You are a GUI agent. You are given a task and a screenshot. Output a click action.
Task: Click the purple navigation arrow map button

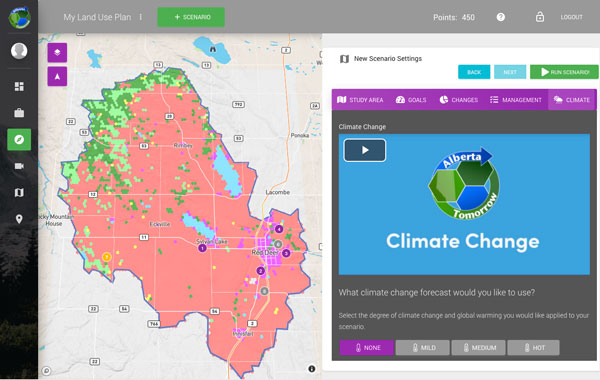(x=57, y=76)
